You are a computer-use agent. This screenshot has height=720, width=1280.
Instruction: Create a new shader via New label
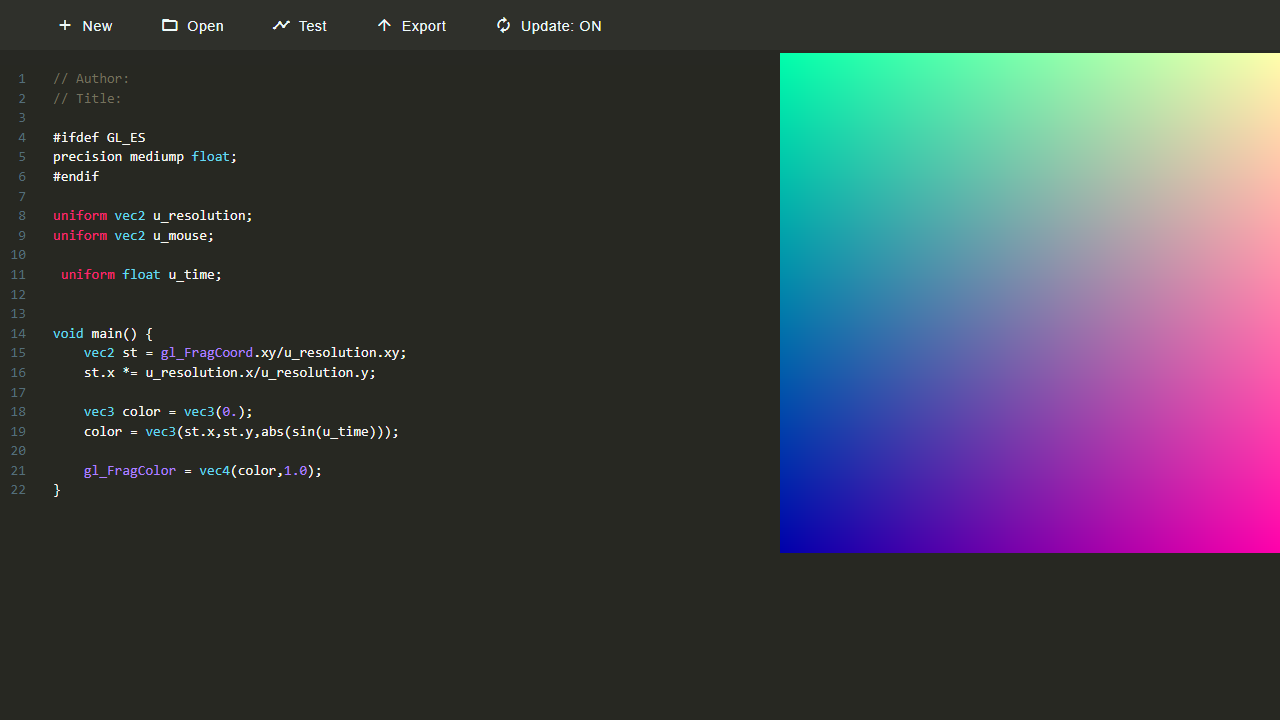pyautogui.click(x=97, y=26)
